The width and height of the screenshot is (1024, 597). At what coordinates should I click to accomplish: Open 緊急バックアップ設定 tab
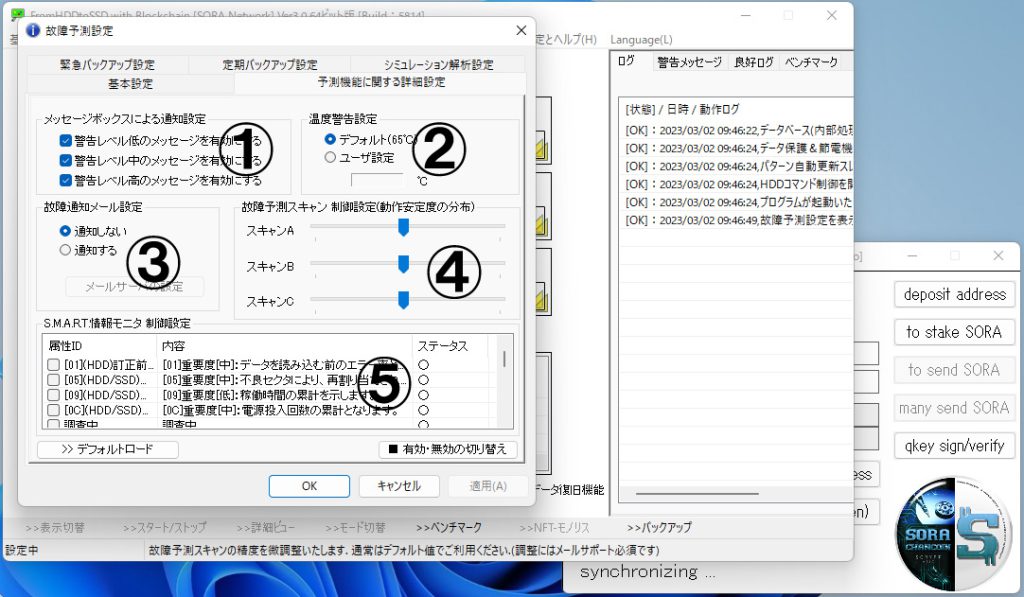click(x=108, y=64)
